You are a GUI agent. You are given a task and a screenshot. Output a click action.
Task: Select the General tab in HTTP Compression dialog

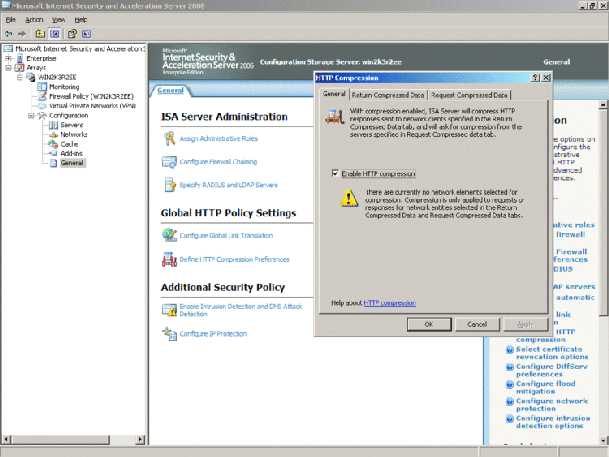point(334,94)
